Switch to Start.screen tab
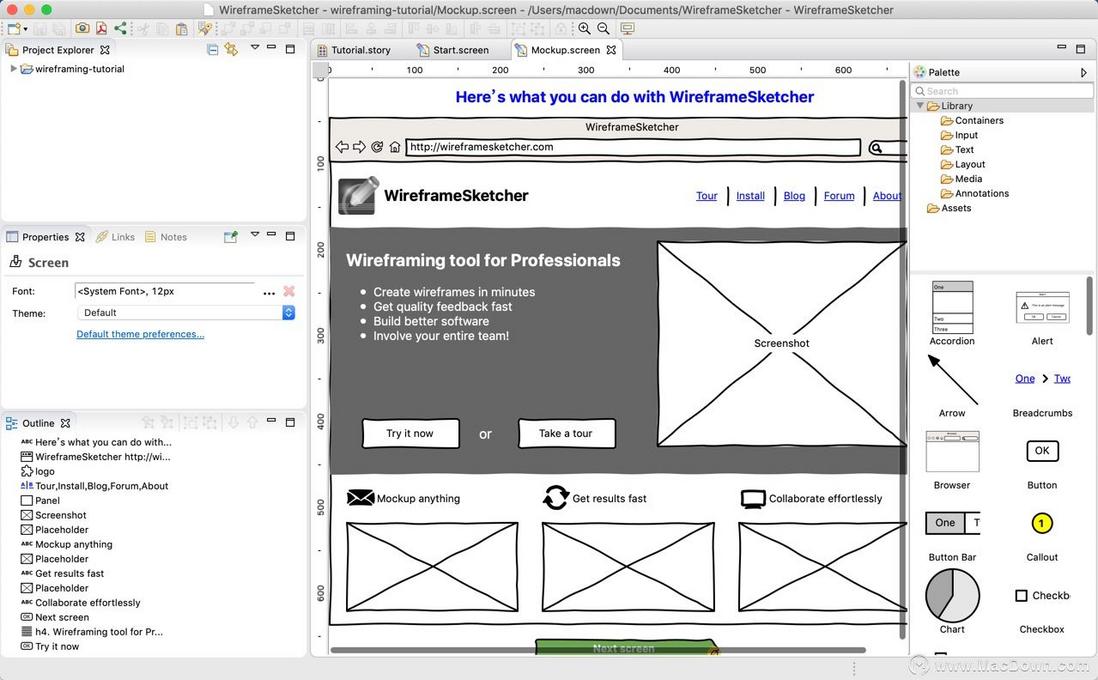 click(454, 50)
